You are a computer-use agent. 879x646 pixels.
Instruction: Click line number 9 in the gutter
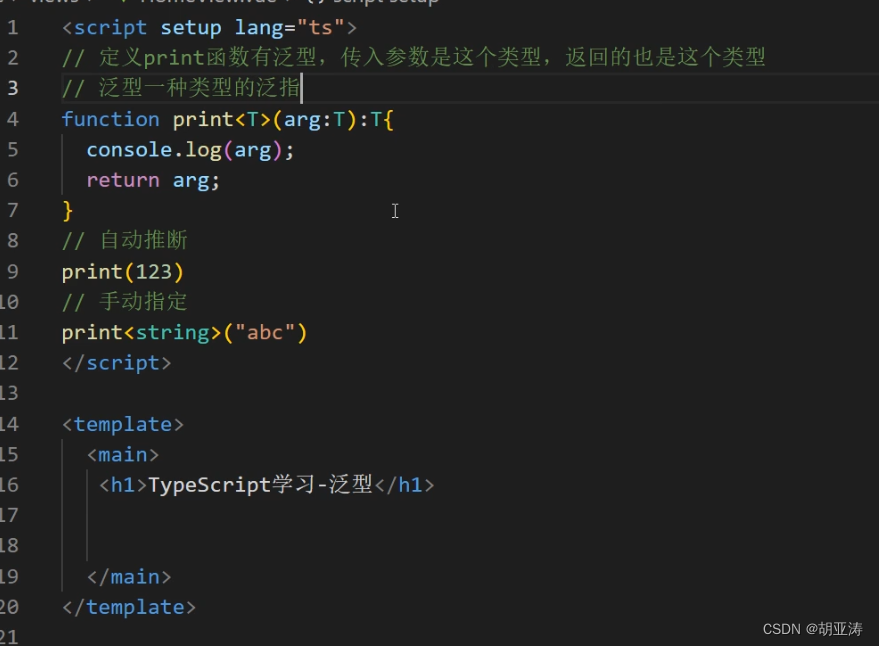pos(13,272)
